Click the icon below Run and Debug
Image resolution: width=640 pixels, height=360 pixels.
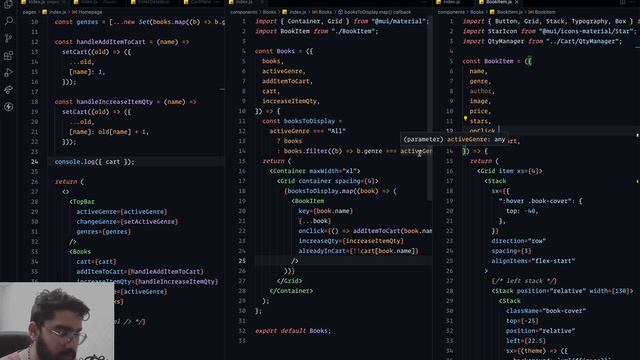point(8,90)
